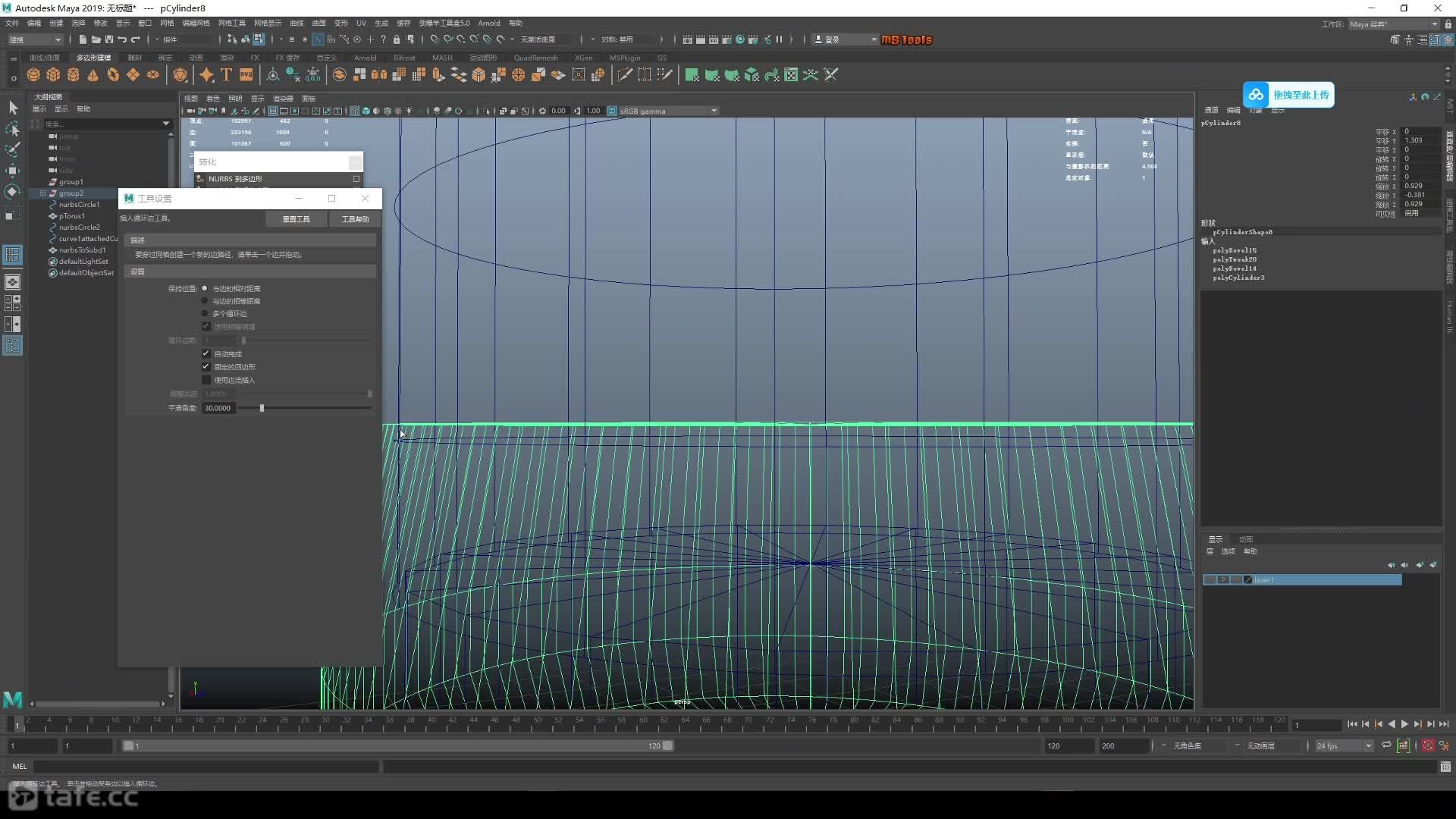Click the Baidu cloud upload icon
The height and width of the screenshot is (819, 1456).
[1257, 95]
